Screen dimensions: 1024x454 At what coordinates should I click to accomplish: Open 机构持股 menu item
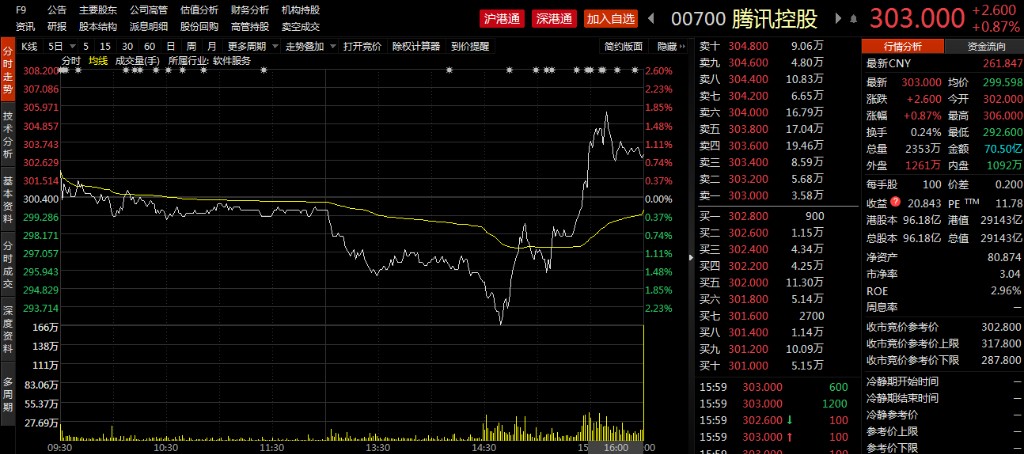pos(300,10)
